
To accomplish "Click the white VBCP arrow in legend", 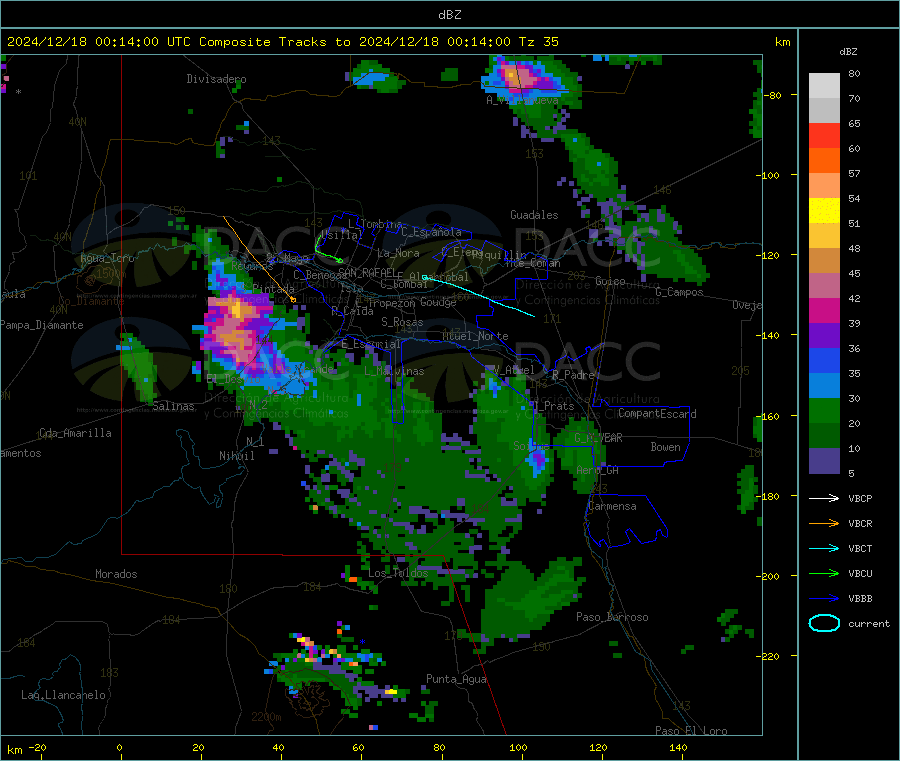I will coord(824,498).
